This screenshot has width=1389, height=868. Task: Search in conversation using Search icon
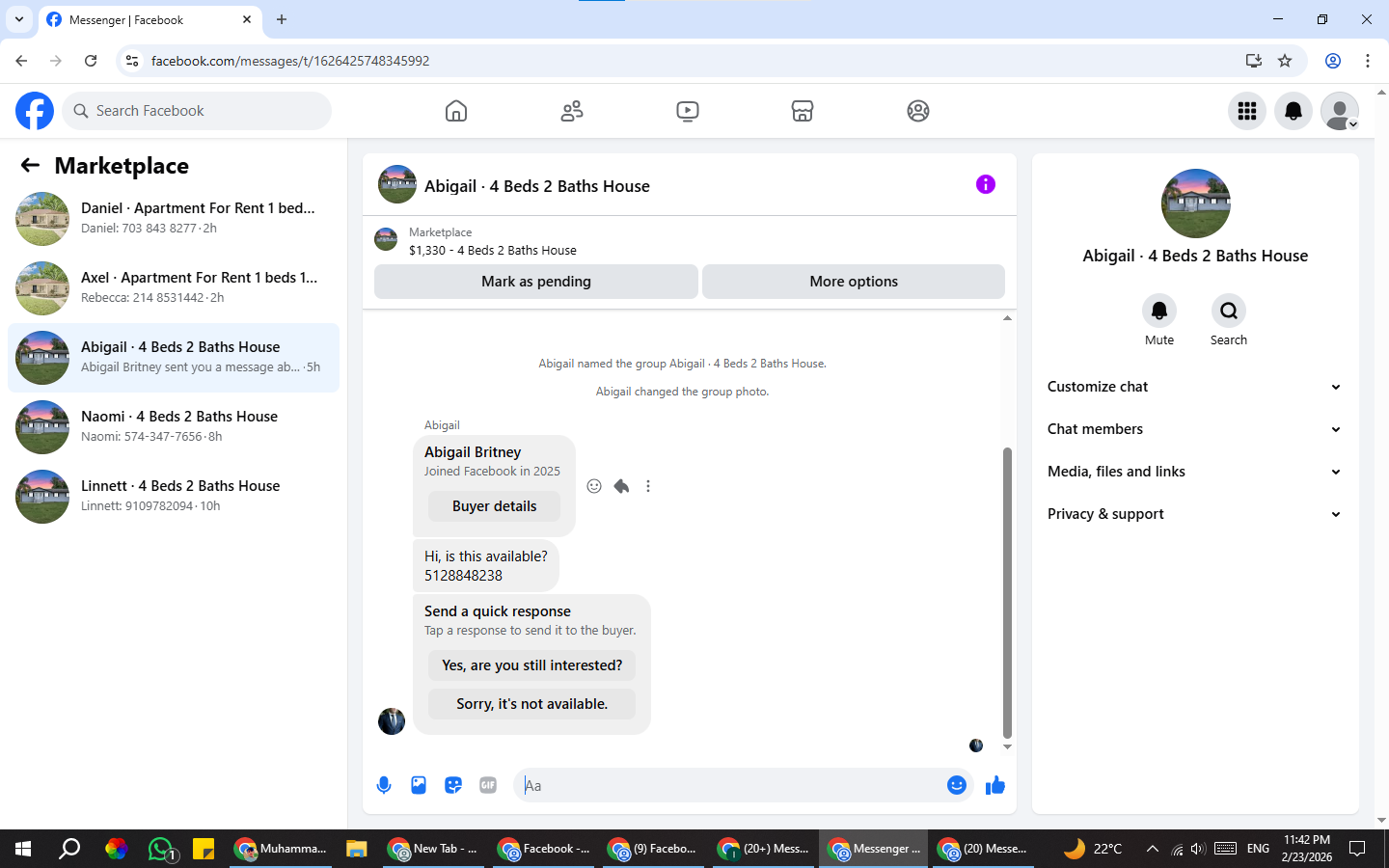pos(1229,311)
